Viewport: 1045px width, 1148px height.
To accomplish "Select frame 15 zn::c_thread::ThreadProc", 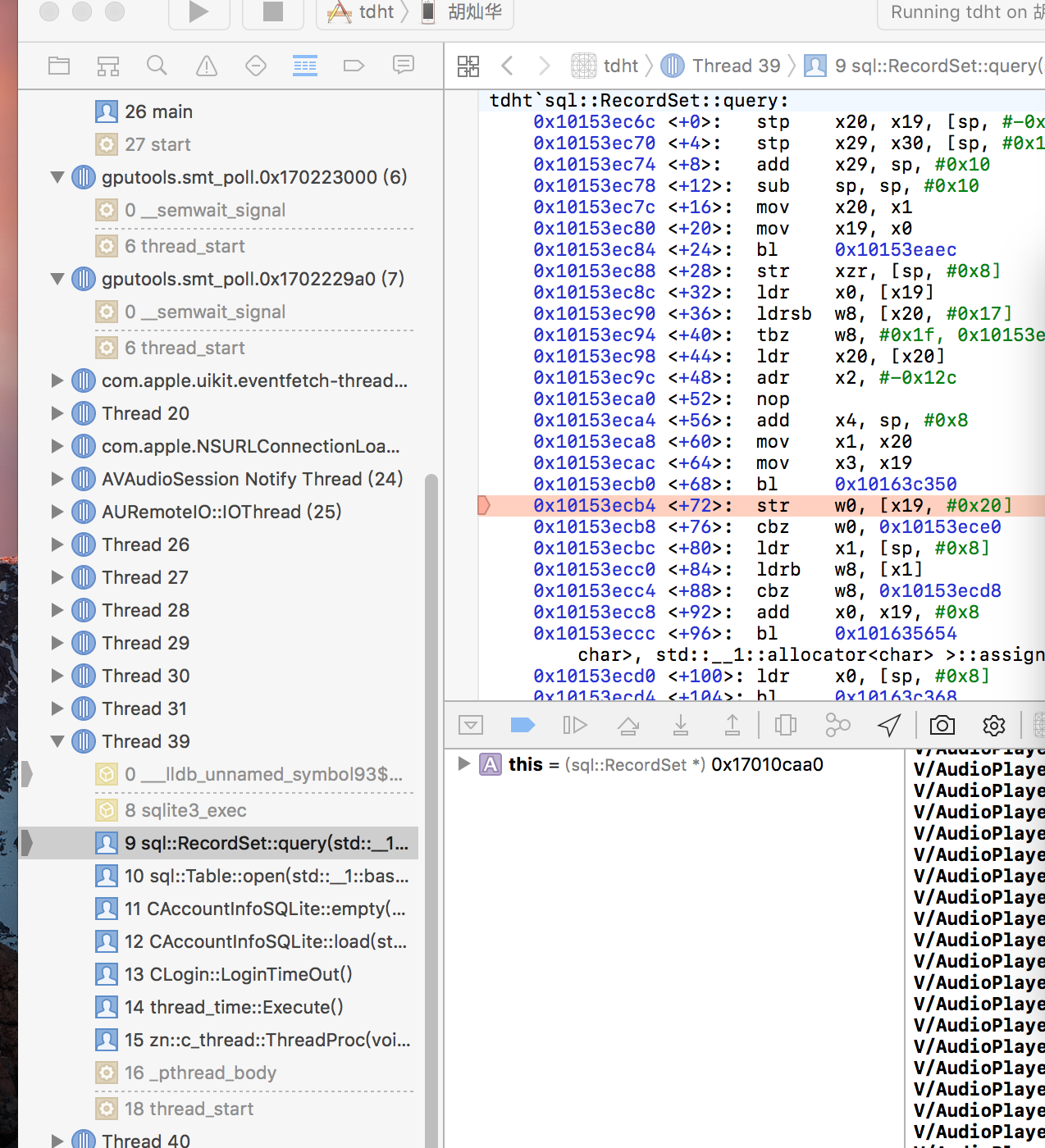I will 218,1040.
